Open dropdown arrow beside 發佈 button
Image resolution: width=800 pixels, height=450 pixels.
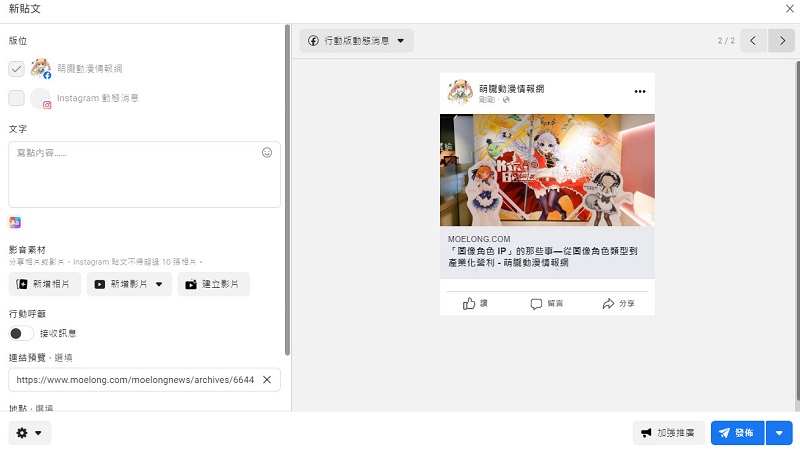(x=780, y=433)
